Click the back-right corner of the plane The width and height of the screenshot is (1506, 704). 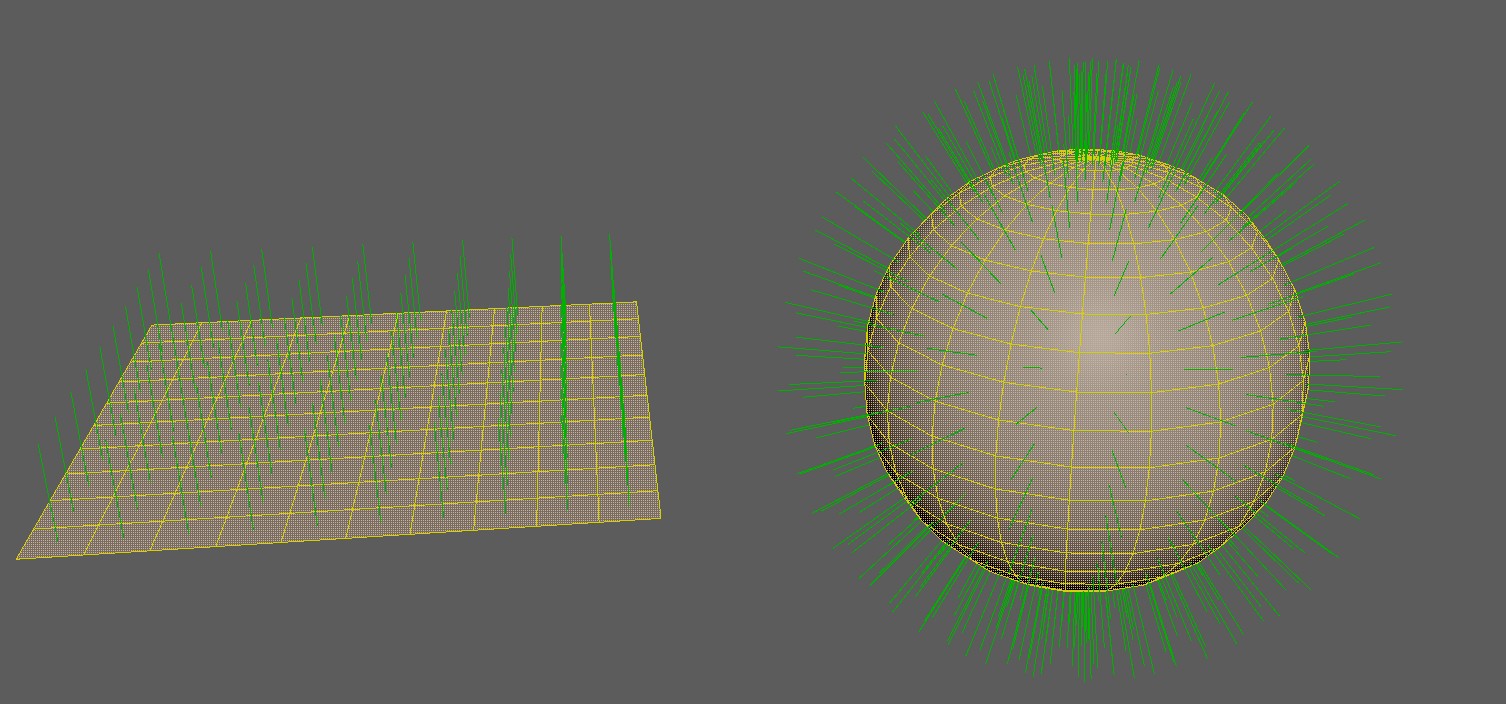pyautogui.click(x=638, y=300)
